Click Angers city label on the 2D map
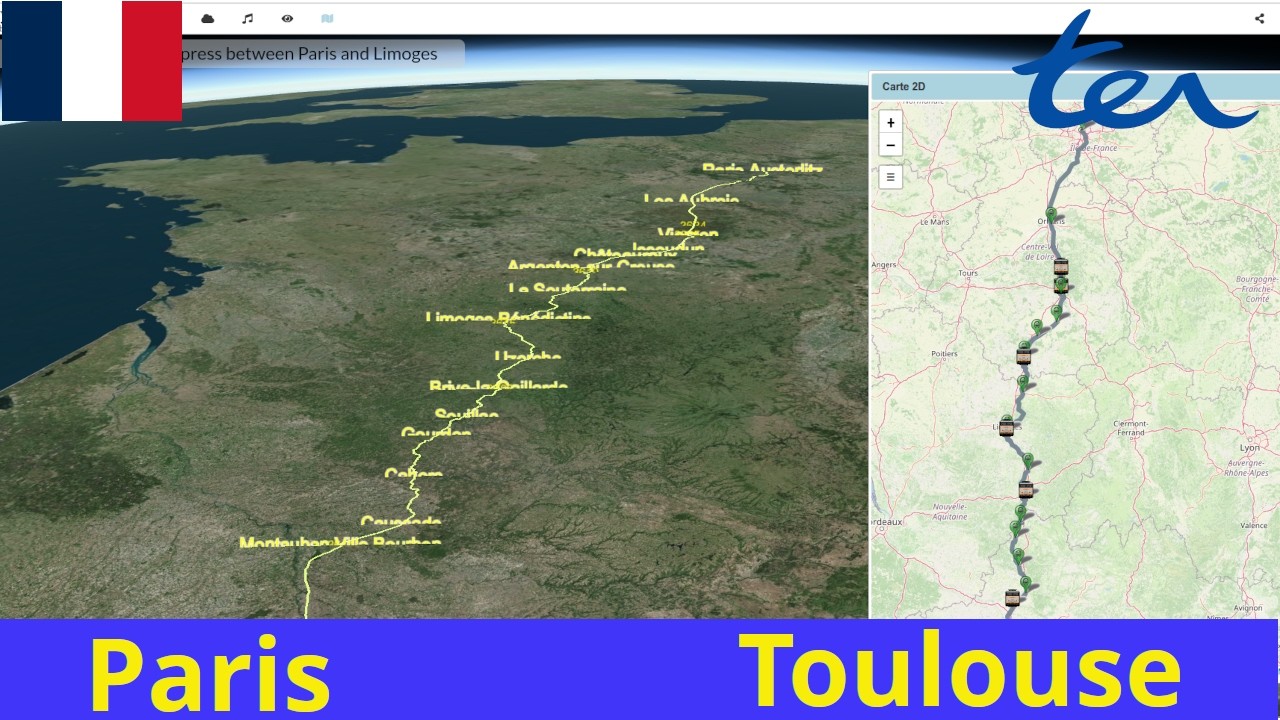Viewport: 1280px width, 720px height. pos(884,265)
